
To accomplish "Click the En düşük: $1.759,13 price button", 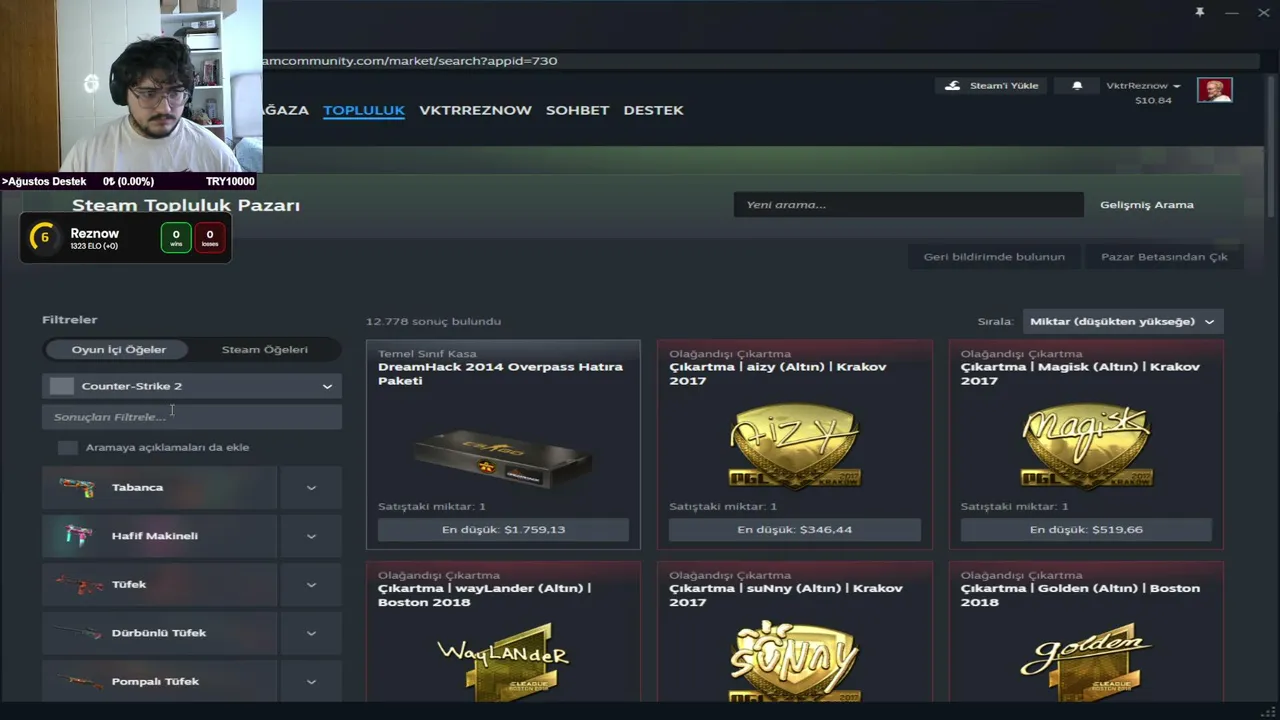I will (x=503, y=530).
